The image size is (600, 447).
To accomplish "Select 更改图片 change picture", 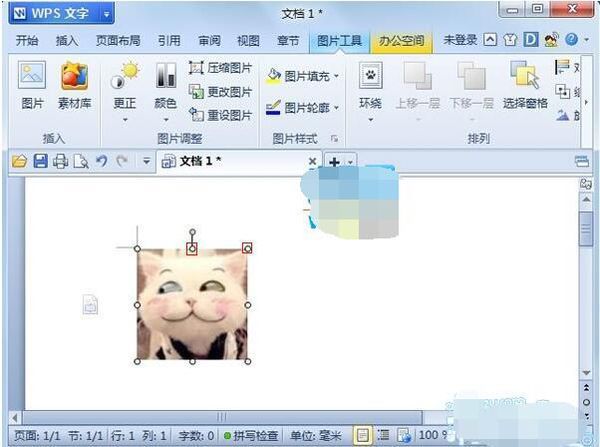I will coord(220,91).
